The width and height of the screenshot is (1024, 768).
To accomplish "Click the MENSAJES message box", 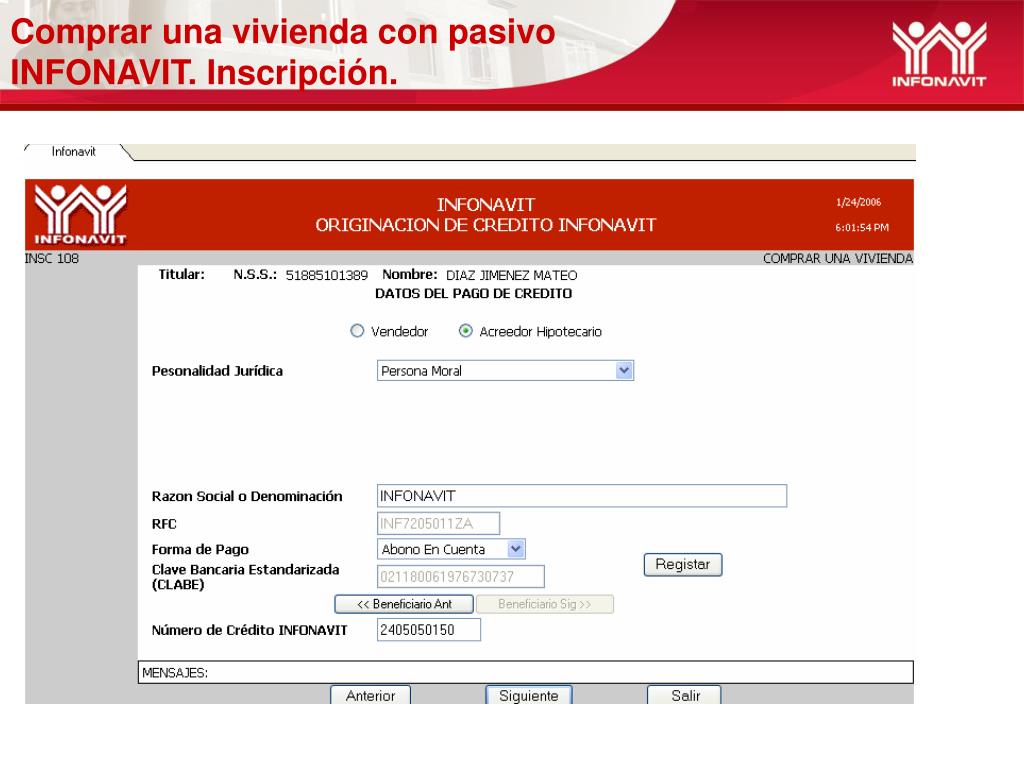I will (x=526, y=672).
